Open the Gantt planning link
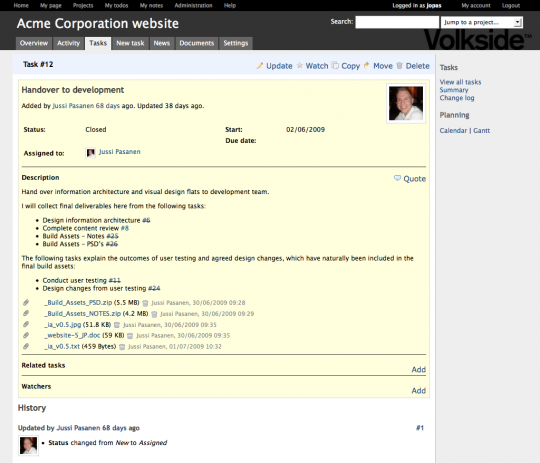 [481, 131]
